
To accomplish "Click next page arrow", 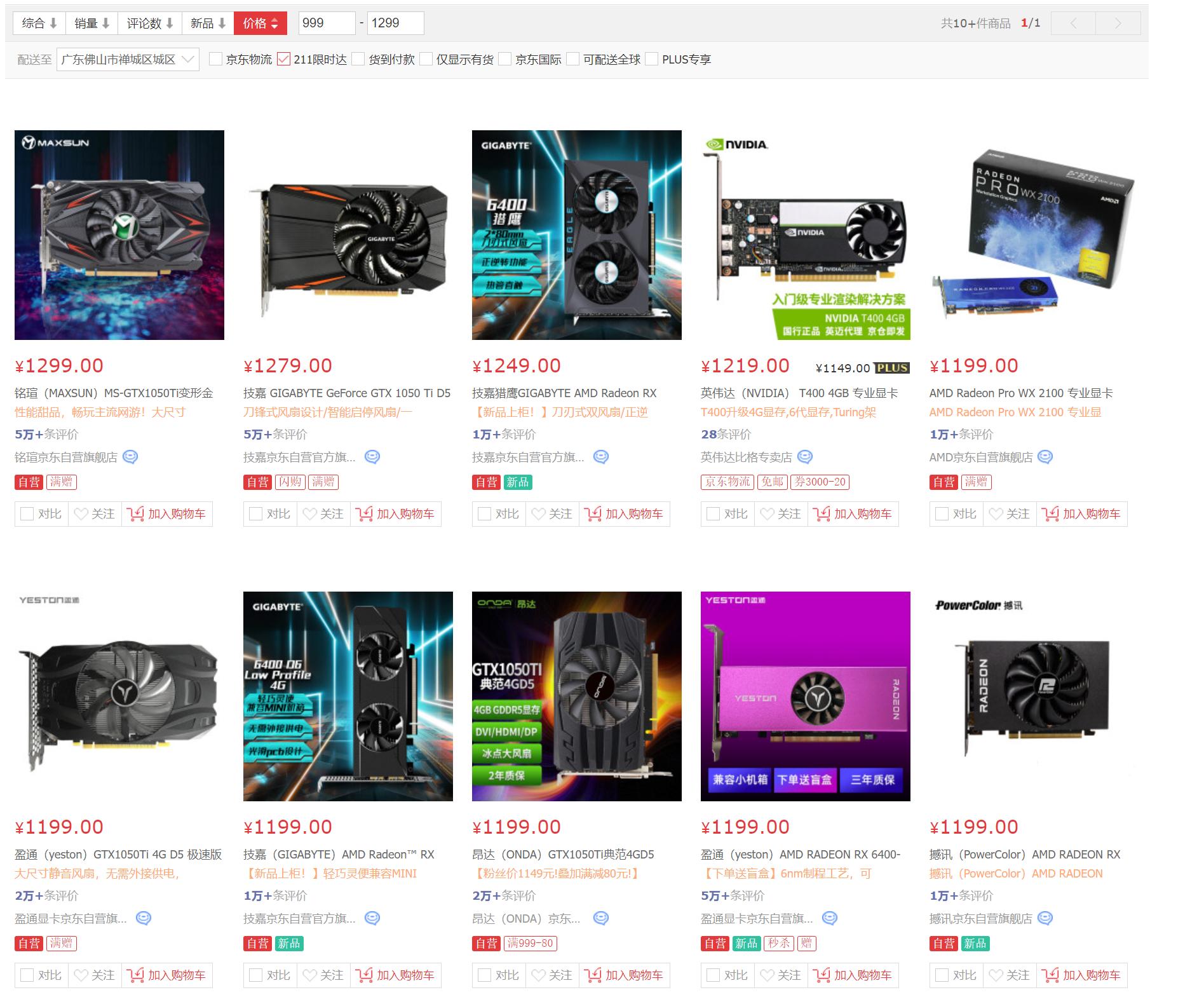I will coord(1117,23).
